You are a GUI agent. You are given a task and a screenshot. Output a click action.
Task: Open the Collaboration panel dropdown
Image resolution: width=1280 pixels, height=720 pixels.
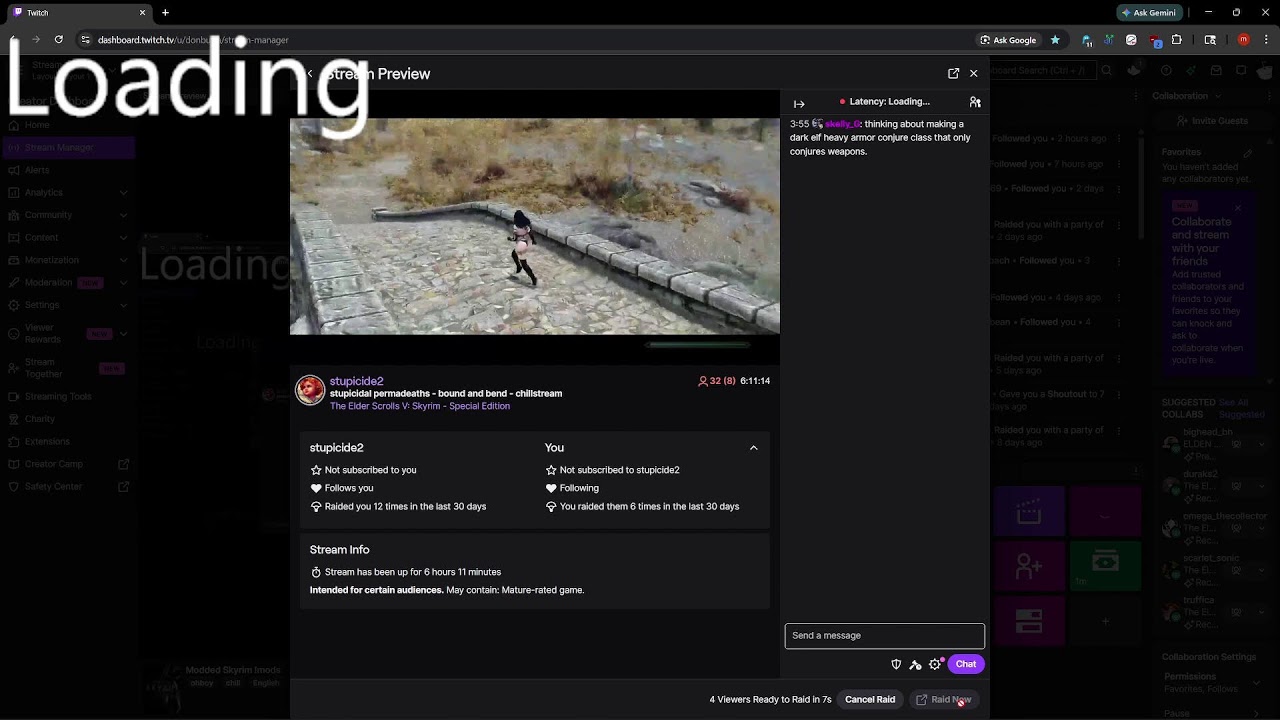coord(1217,96)
